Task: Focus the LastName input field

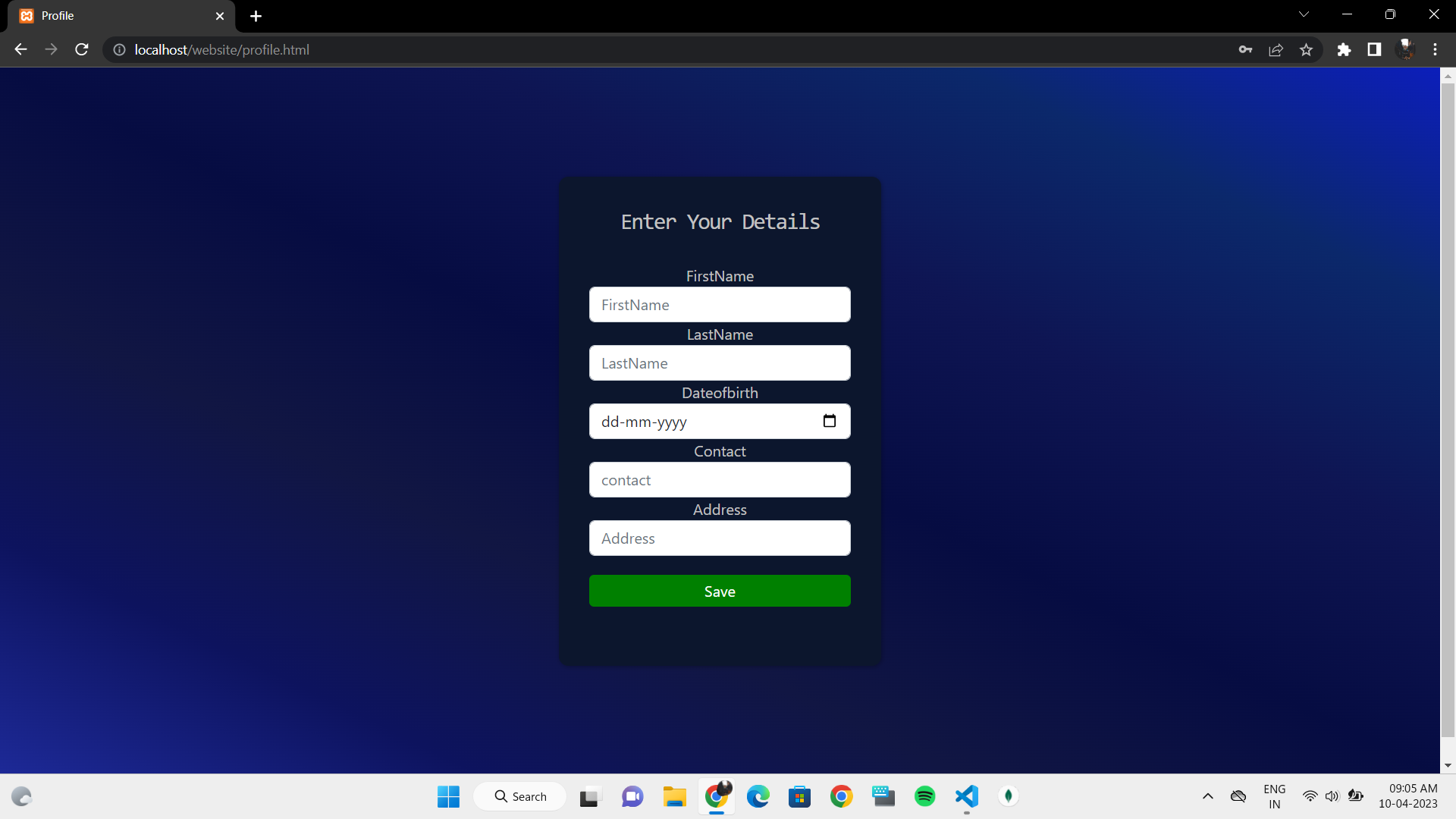Action: tap(720, 363)
